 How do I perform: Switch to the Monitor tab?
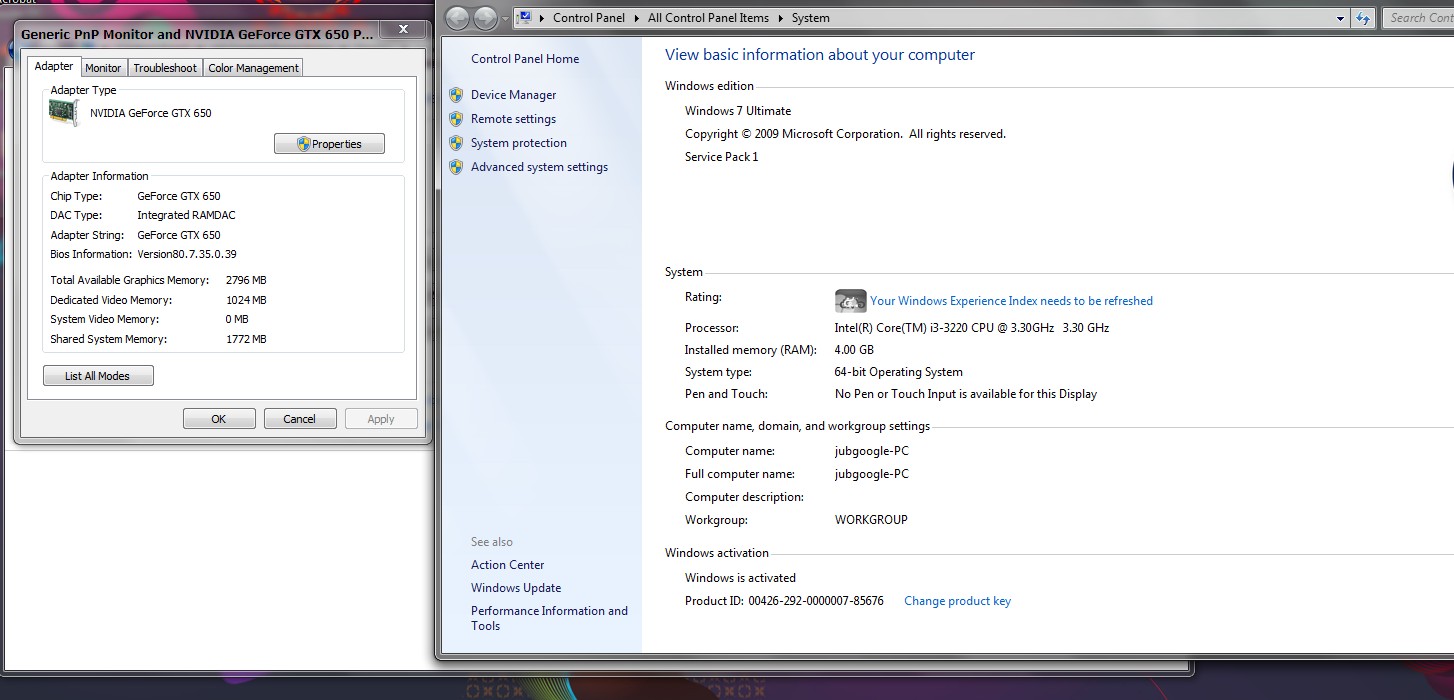click(x=103, y=68)
